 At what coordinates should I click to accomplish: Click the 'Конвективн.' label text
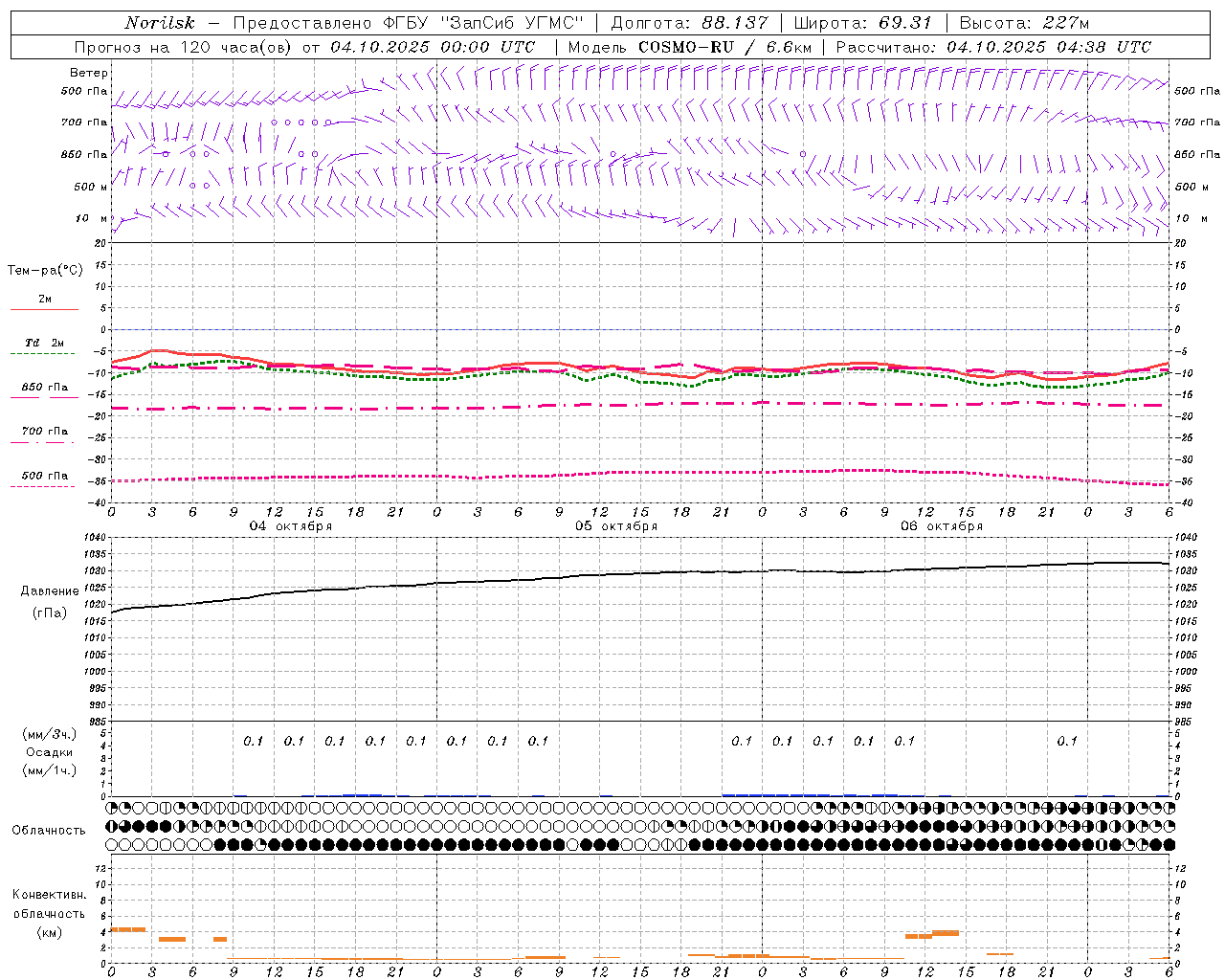point(49,895)
